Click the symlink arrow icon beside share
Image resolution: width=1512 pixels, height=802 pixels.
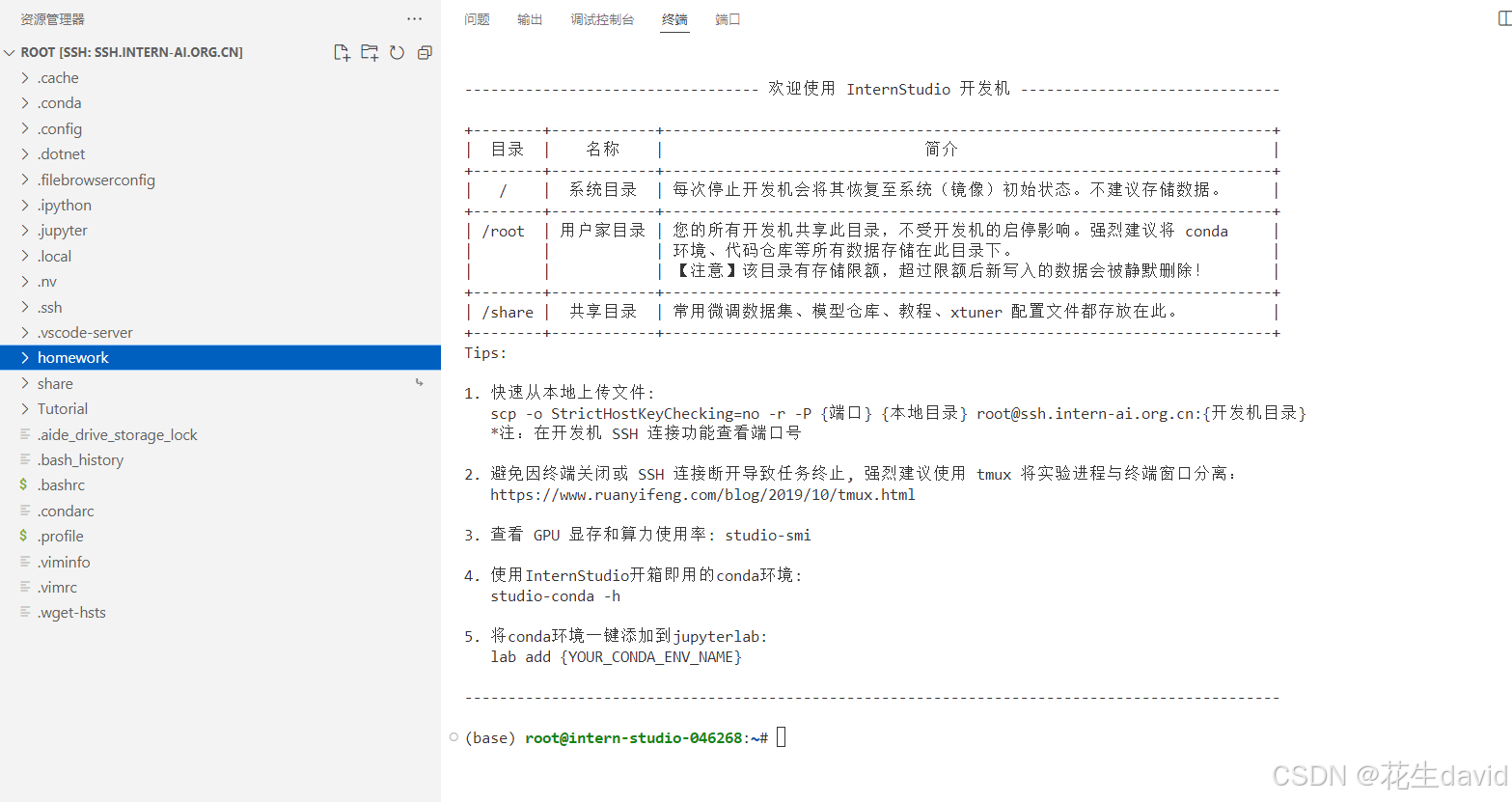coord(420,383)
